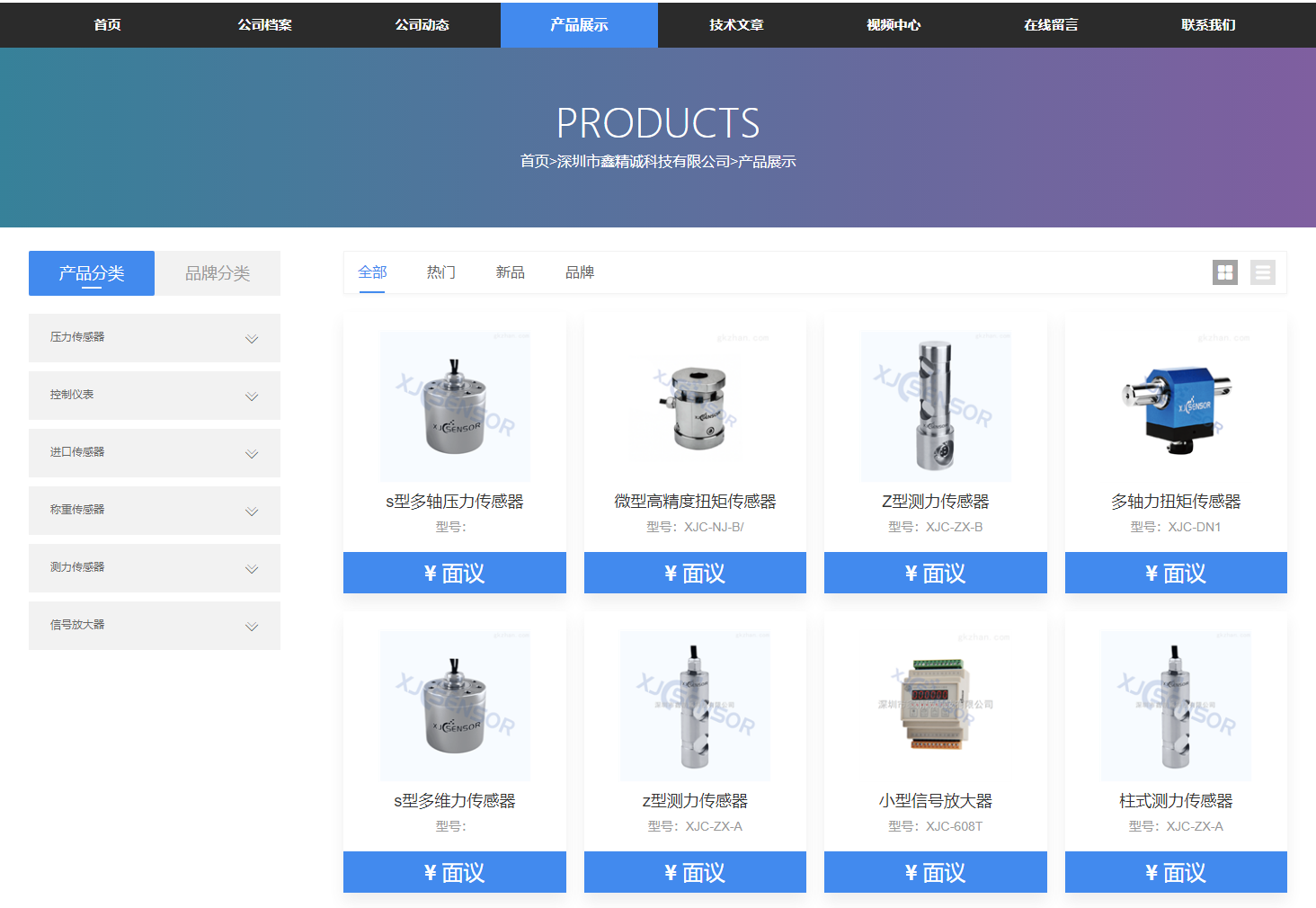Filter products by 热门 tab
This screenshot has height=908, width=1316.
tap(440, 272)
